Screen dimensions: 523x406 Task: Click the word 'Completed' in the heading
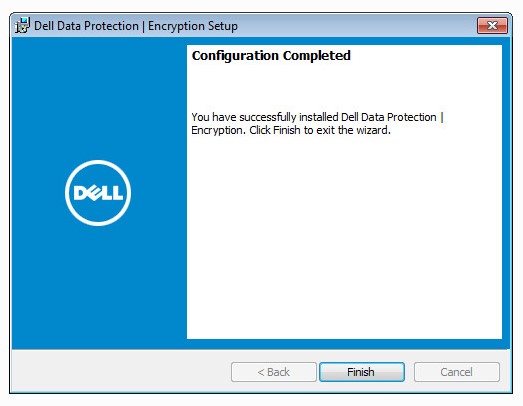pos(317,55)
